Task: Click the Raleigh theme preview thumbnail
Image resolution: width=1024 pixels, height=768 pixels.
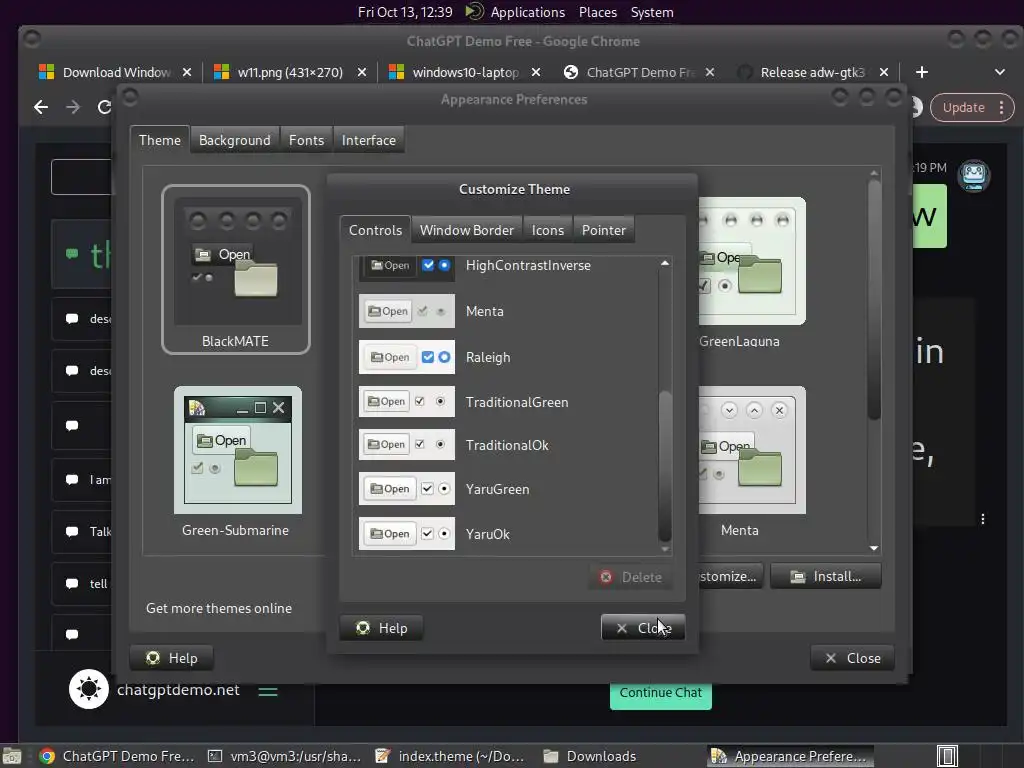Action: pyautogui.click(x=407, y=357)
